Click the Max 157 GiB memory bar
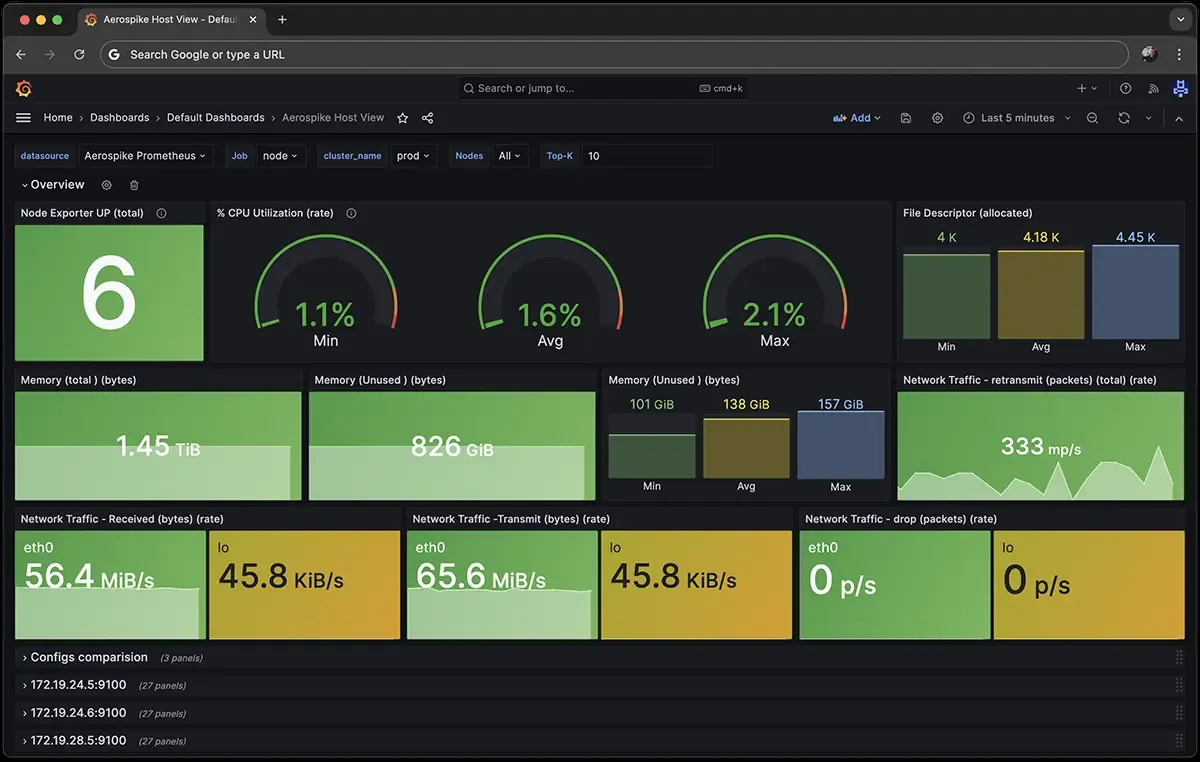Screen dimensions: 1200x762 click(x=841, y=446)
